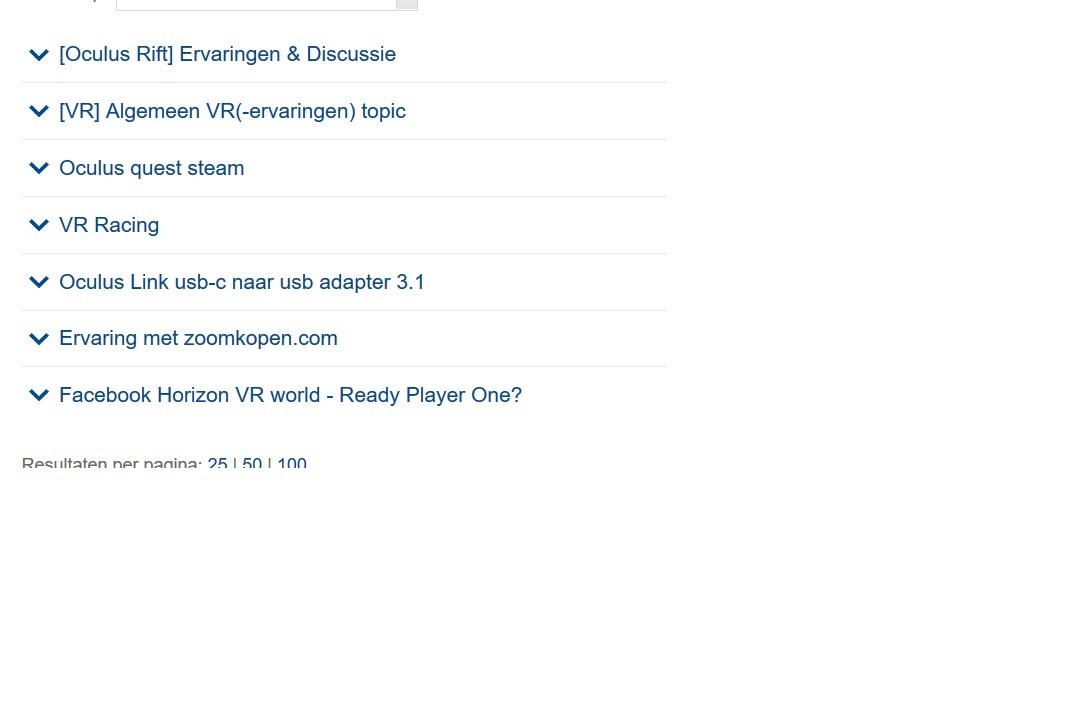Open the [VR] Algemeen VR(-ervaringen) topic link
This screenshot has width=1080, height=720.
[x=232, y=111]
